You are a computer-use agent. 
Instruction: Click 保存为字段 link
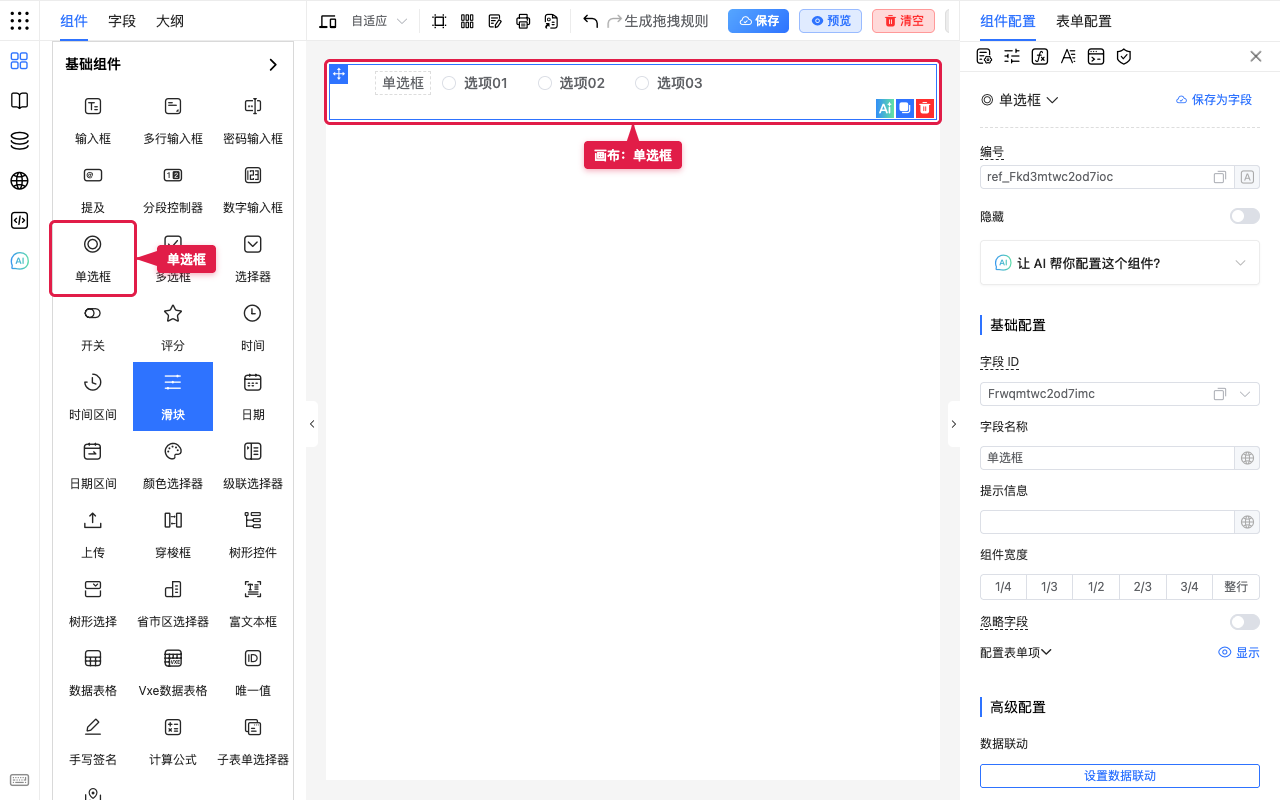(1213, 100)
